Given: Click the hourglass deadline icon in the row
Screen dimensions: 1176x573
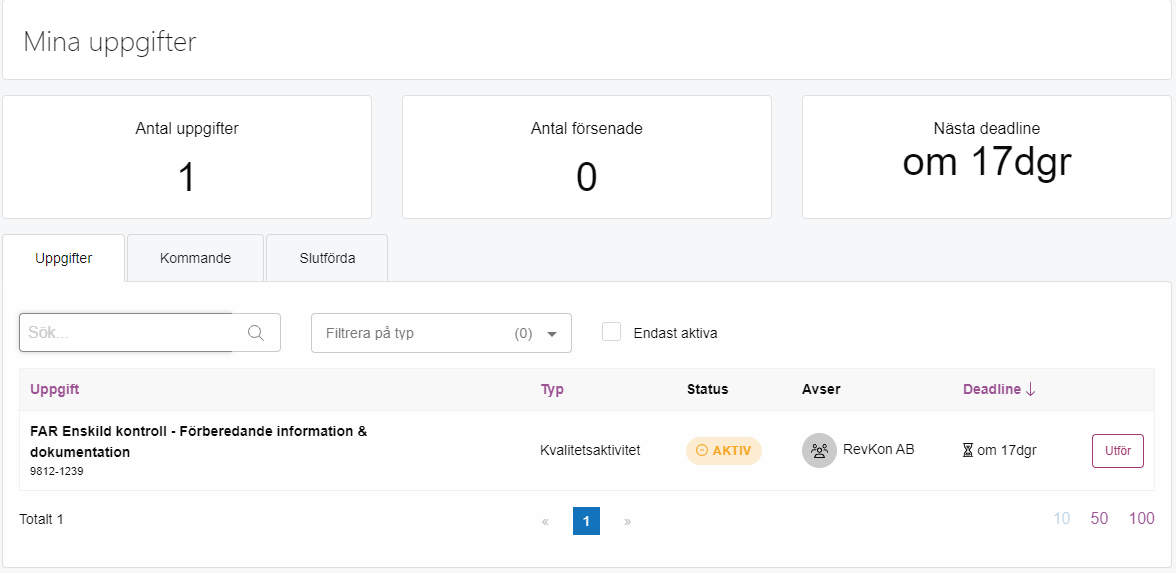Looking at the screenshot, I should pos(968,451).
